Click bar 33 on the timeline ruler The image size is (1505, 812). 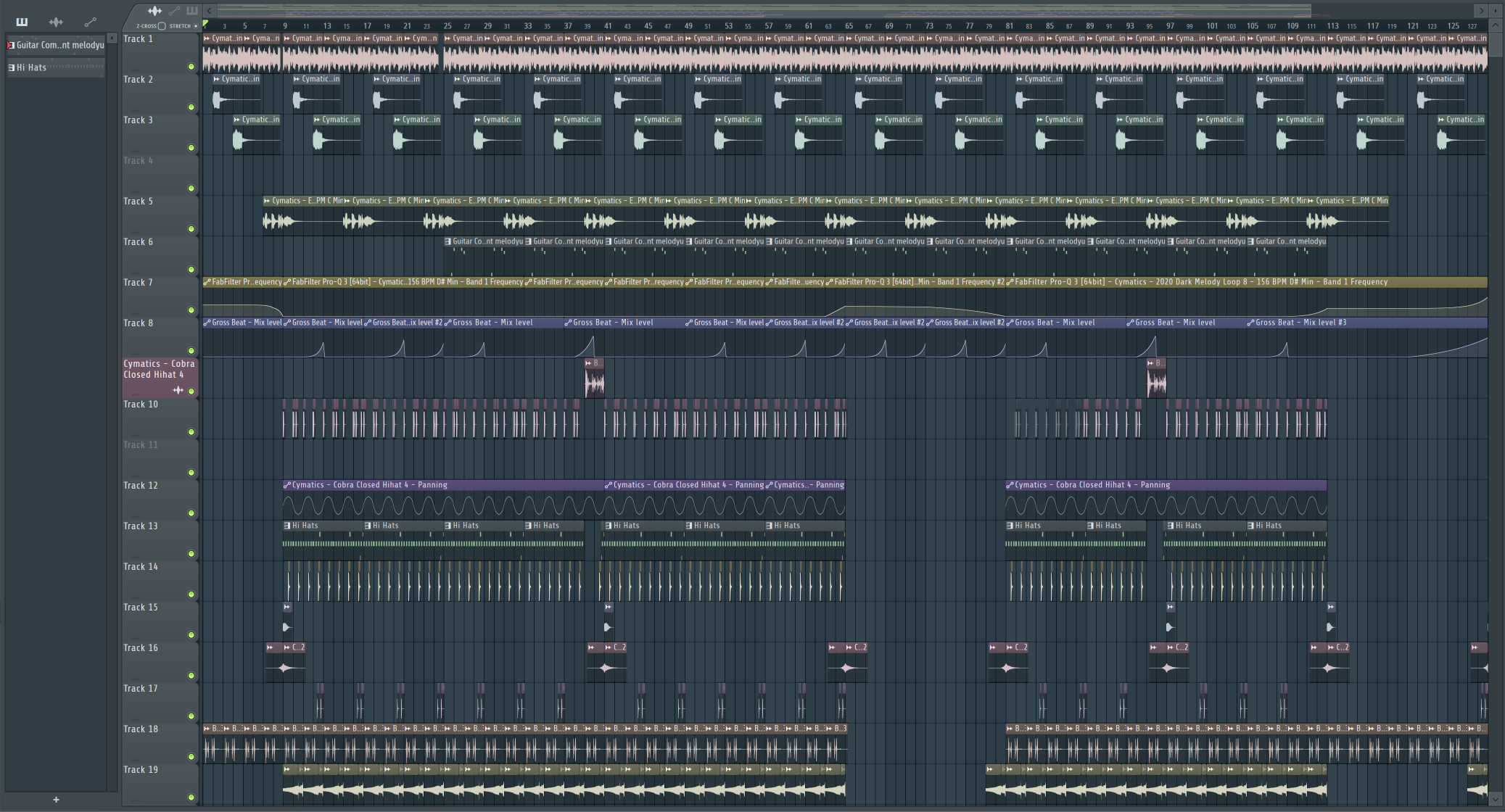(527, 26)
